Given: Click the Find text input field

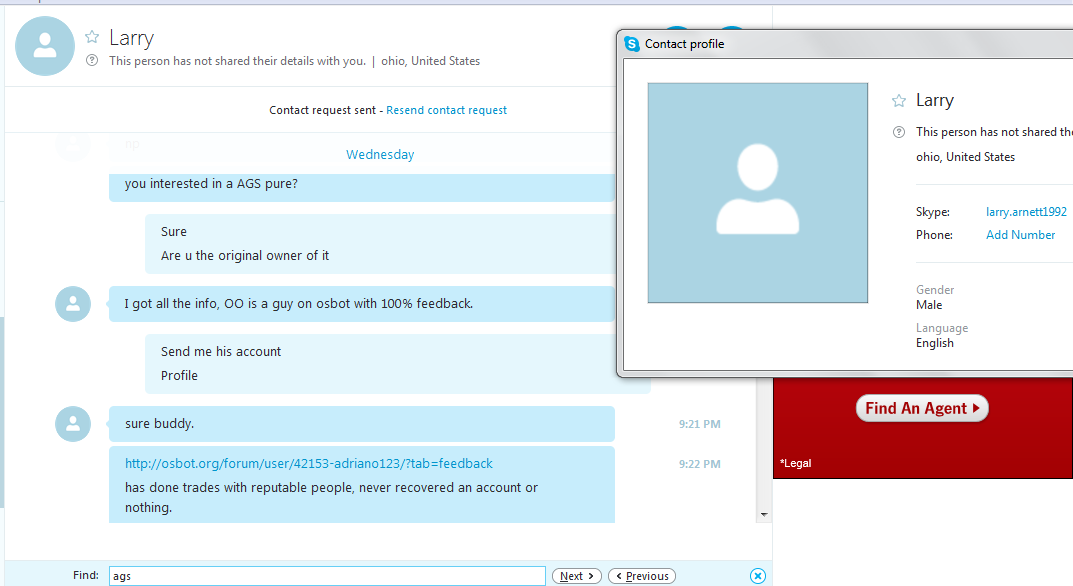Looking at the screenshot, I should [x=327, y=576].
